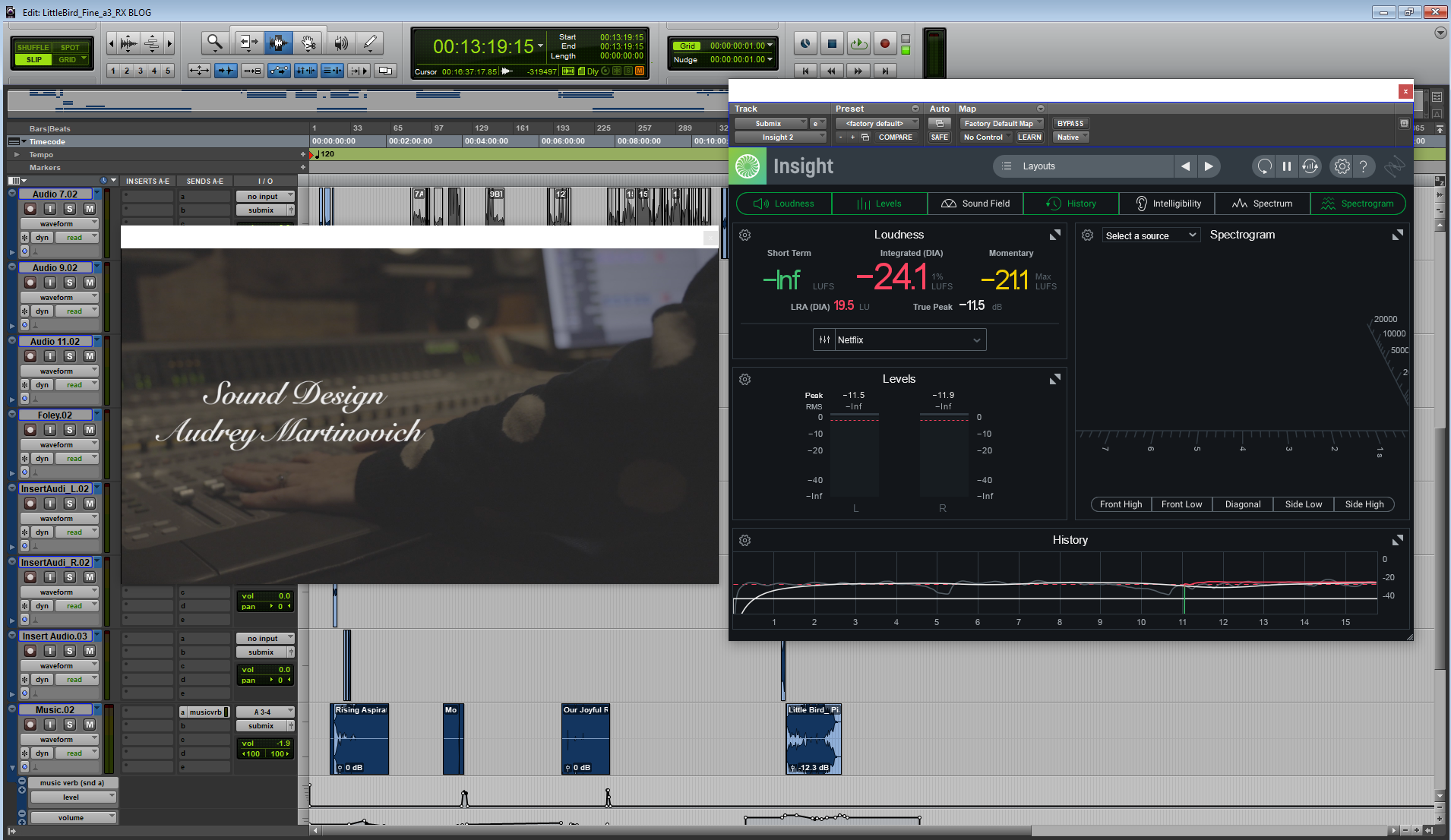Expand the History panel to full size
Screen dimensions: 1451x840
(1398, 540)
